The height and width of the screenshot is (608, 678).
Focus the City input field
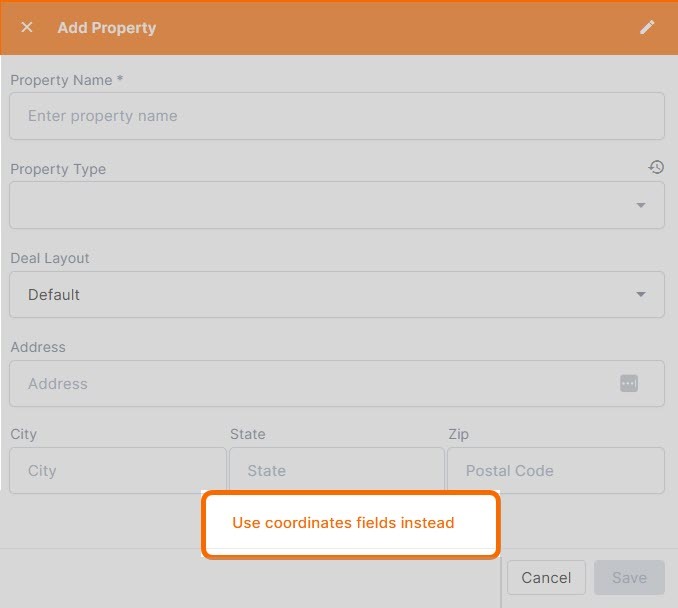pos(118,471)
